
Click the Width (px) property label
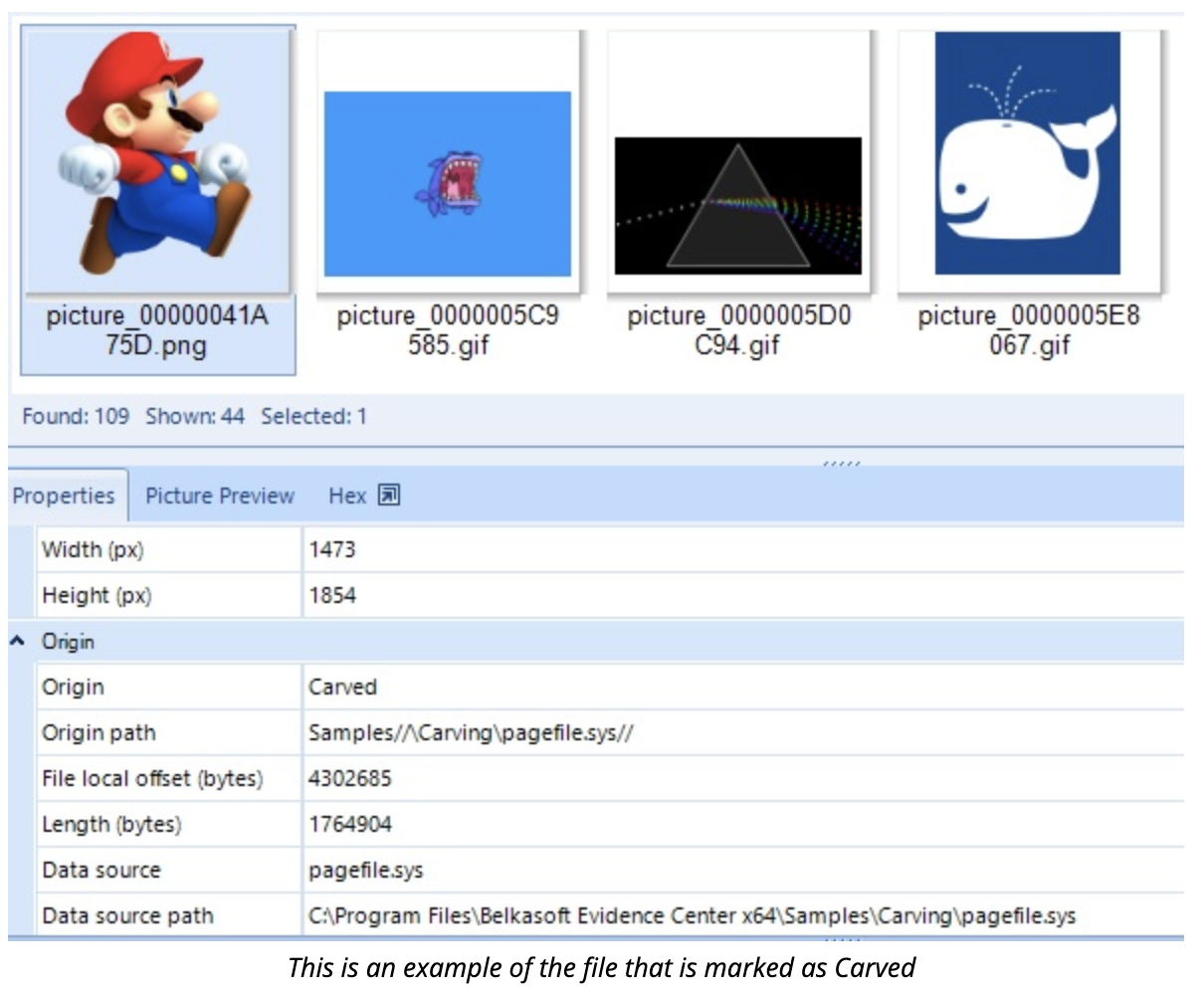92,549
